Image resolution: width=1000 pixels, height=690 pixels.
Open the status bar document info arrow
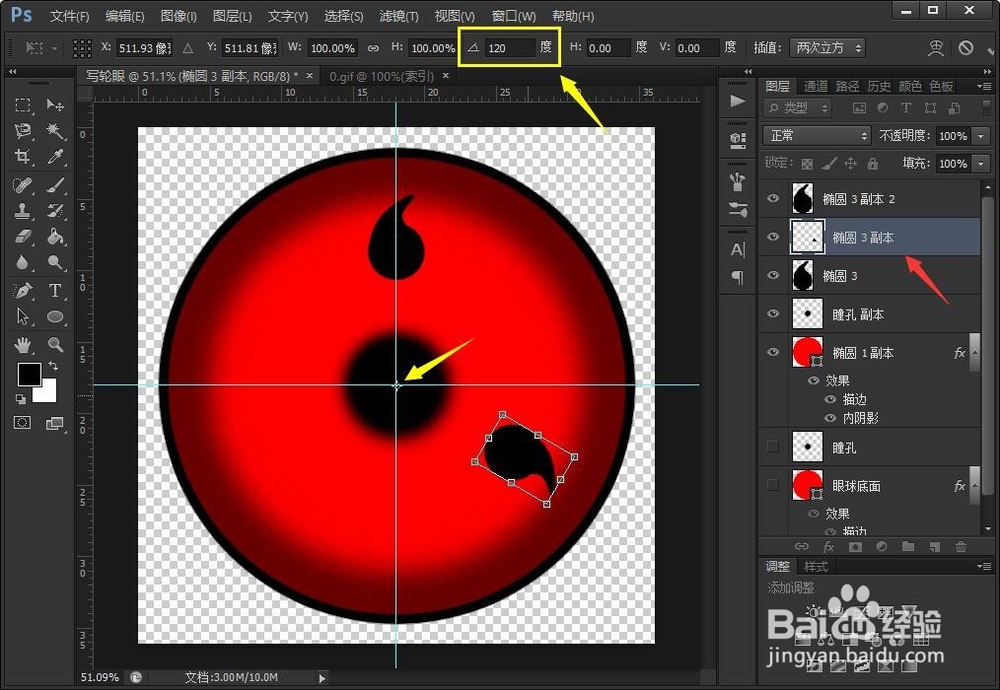322,678
